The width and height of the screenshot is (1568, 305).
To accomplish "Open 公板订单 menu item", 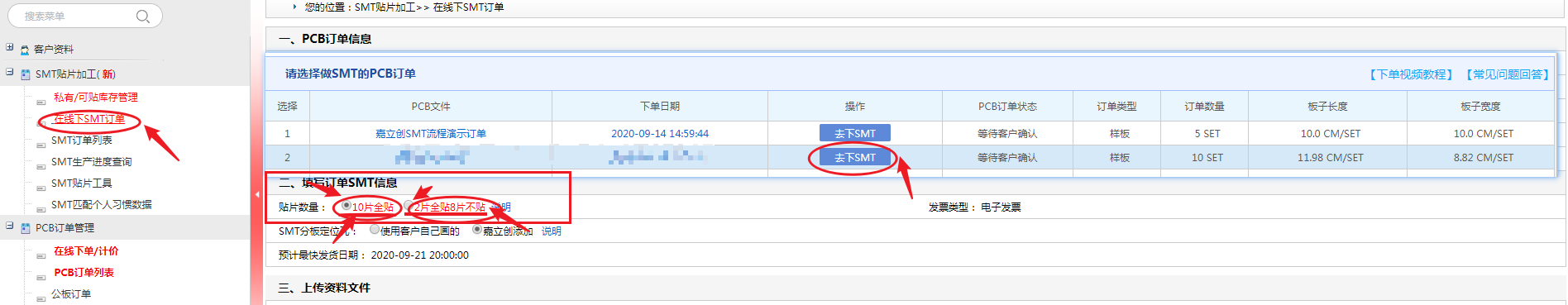I will 71,294.
